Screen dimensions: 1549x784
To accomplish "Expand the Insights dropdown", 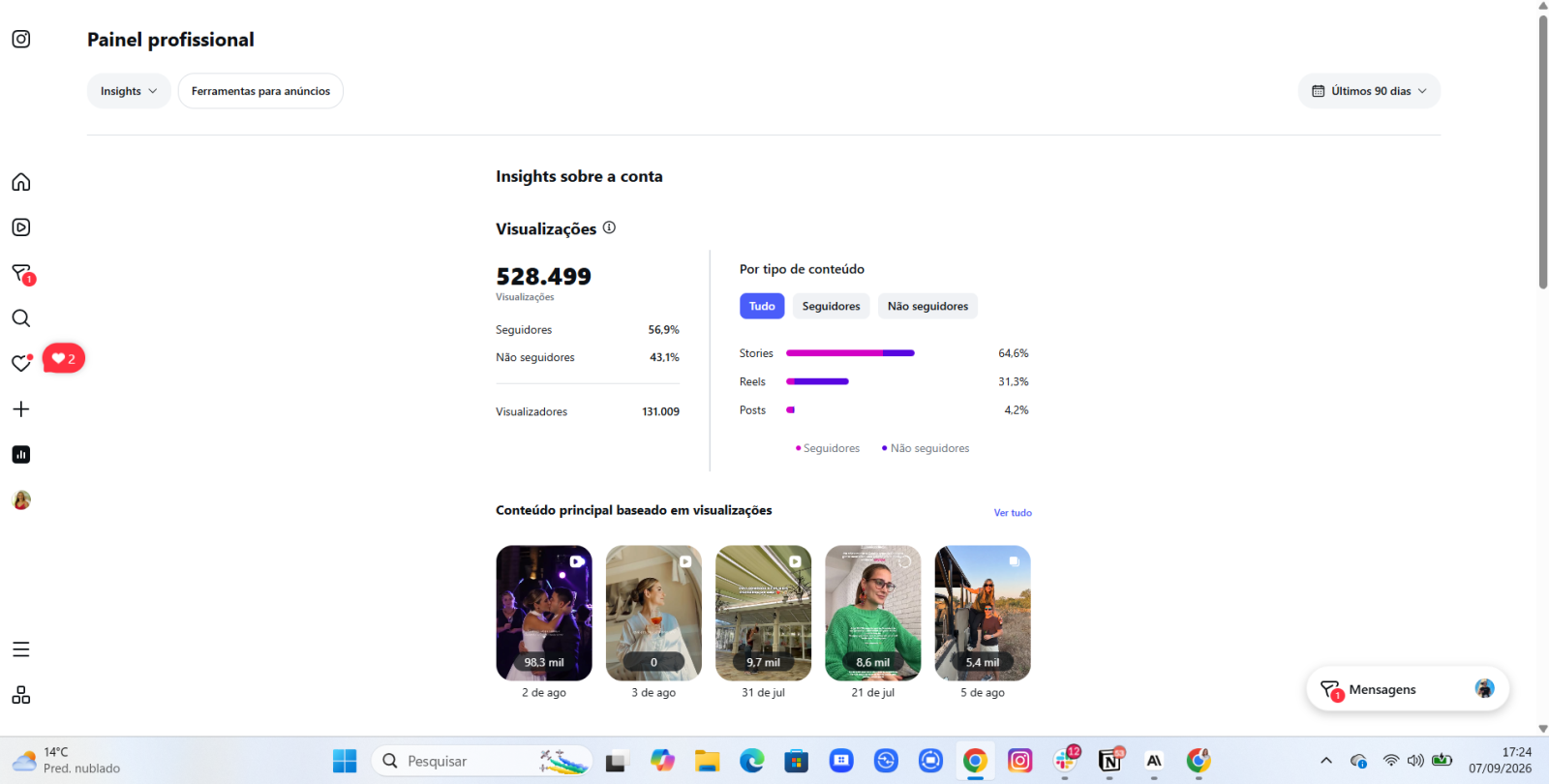I will click(129, 91).
